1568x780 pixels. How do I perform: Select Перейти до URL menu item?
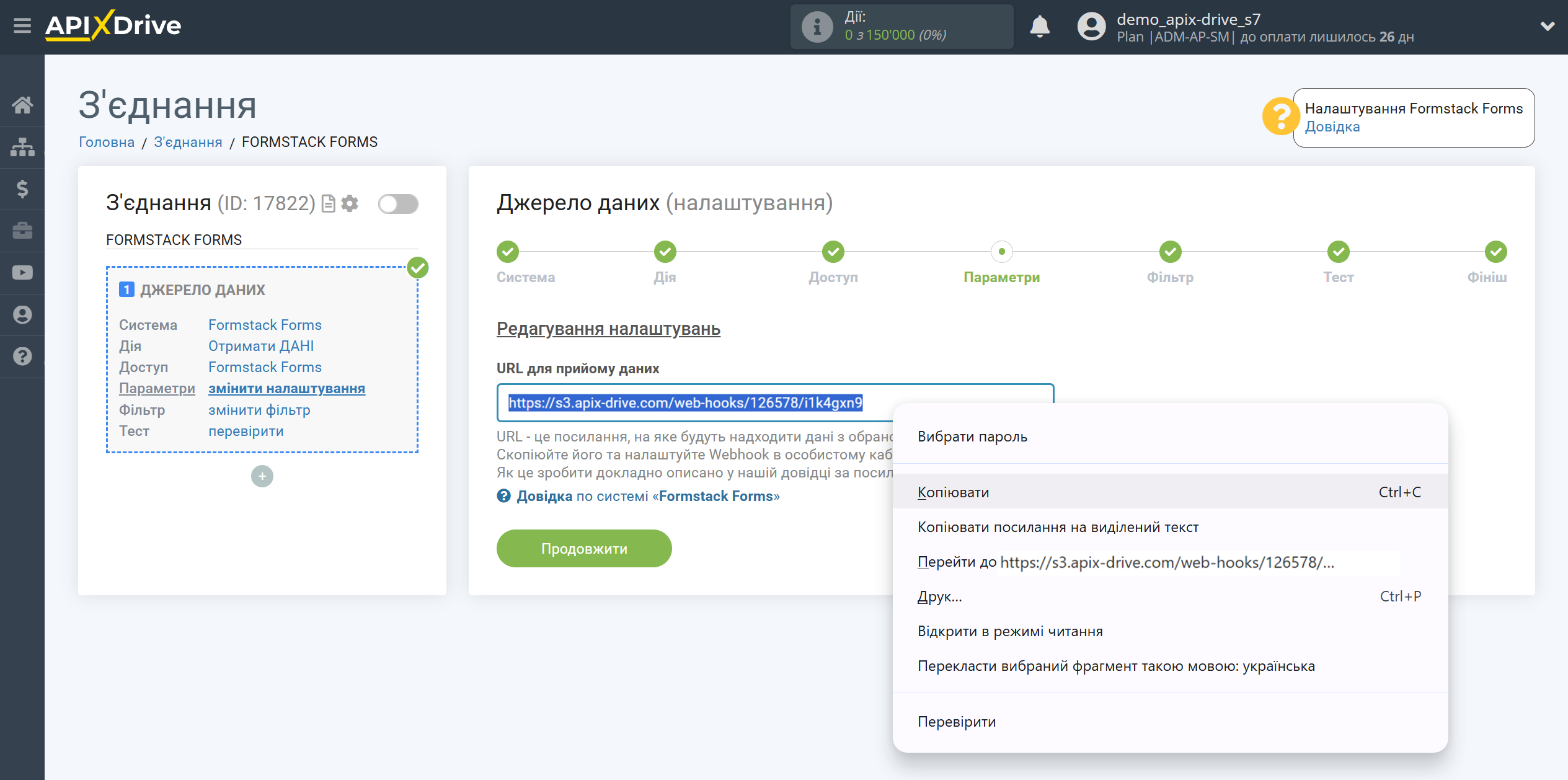pos(1170,562)
